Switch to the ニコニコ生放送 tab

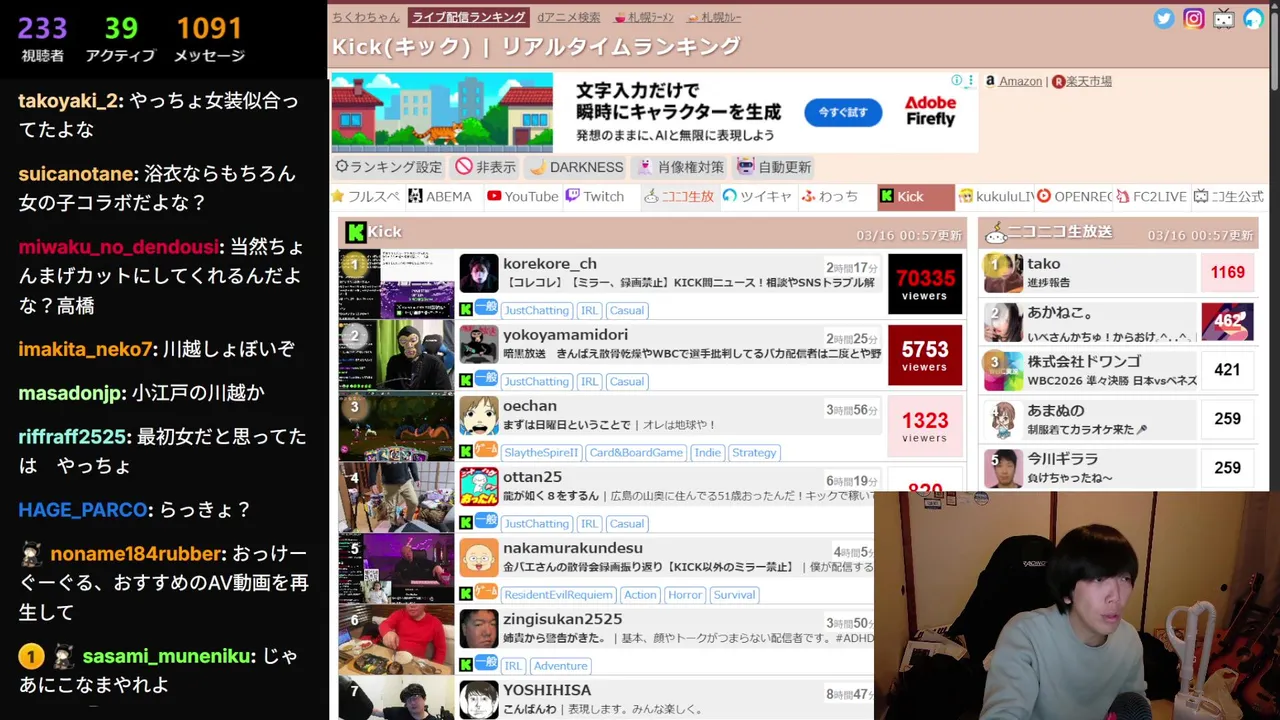pos(679,197)
